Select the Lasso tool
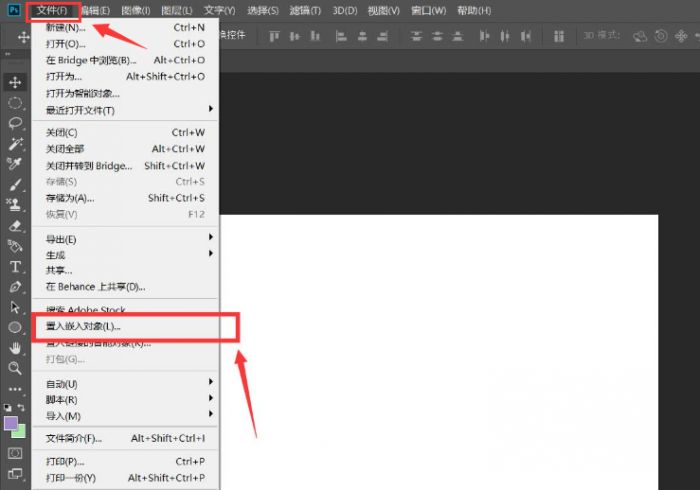The height and width of the screenshot is (490, 700). click(15, 123)
